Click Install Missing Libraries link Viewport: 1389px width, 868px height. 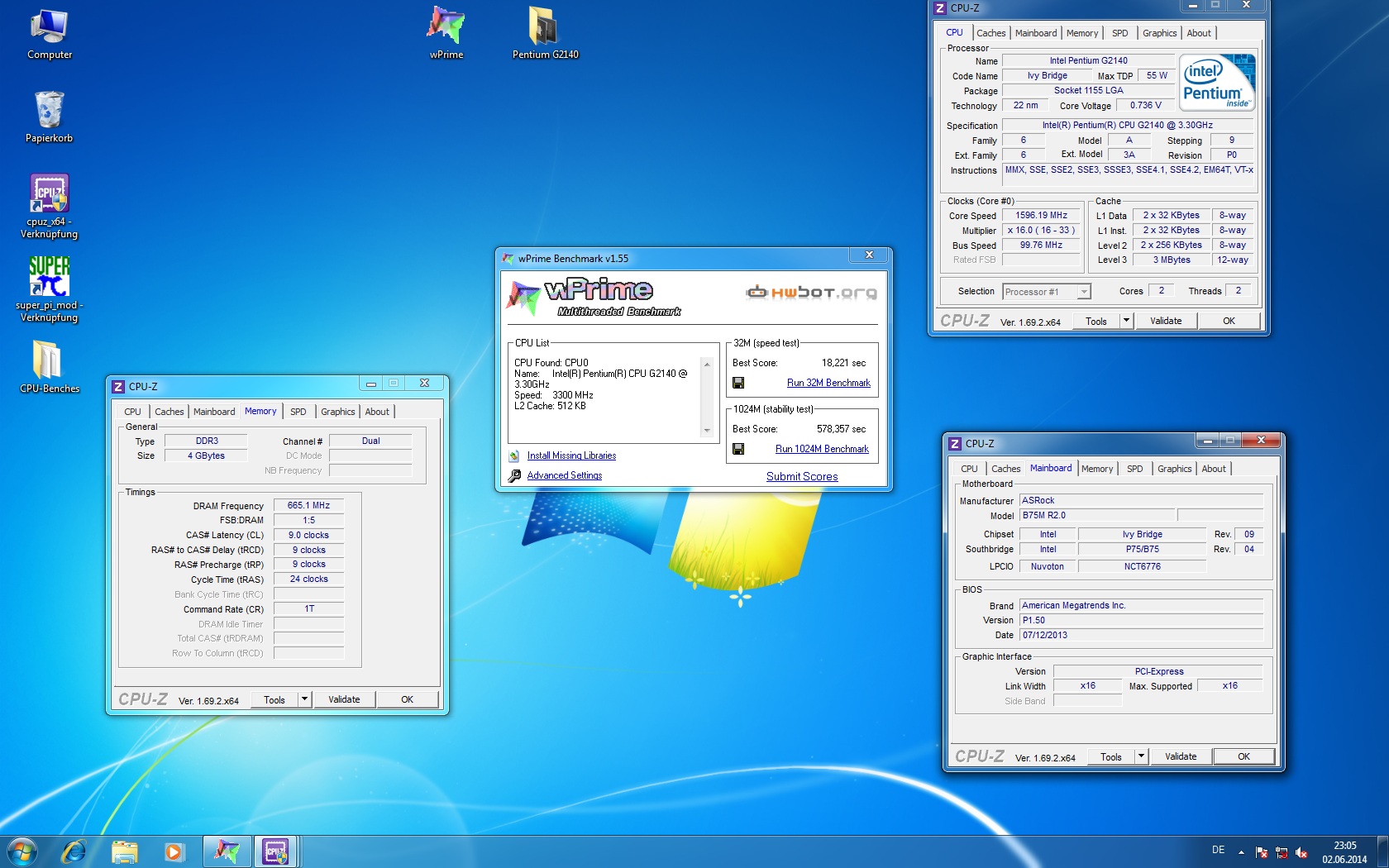[571, 455]
